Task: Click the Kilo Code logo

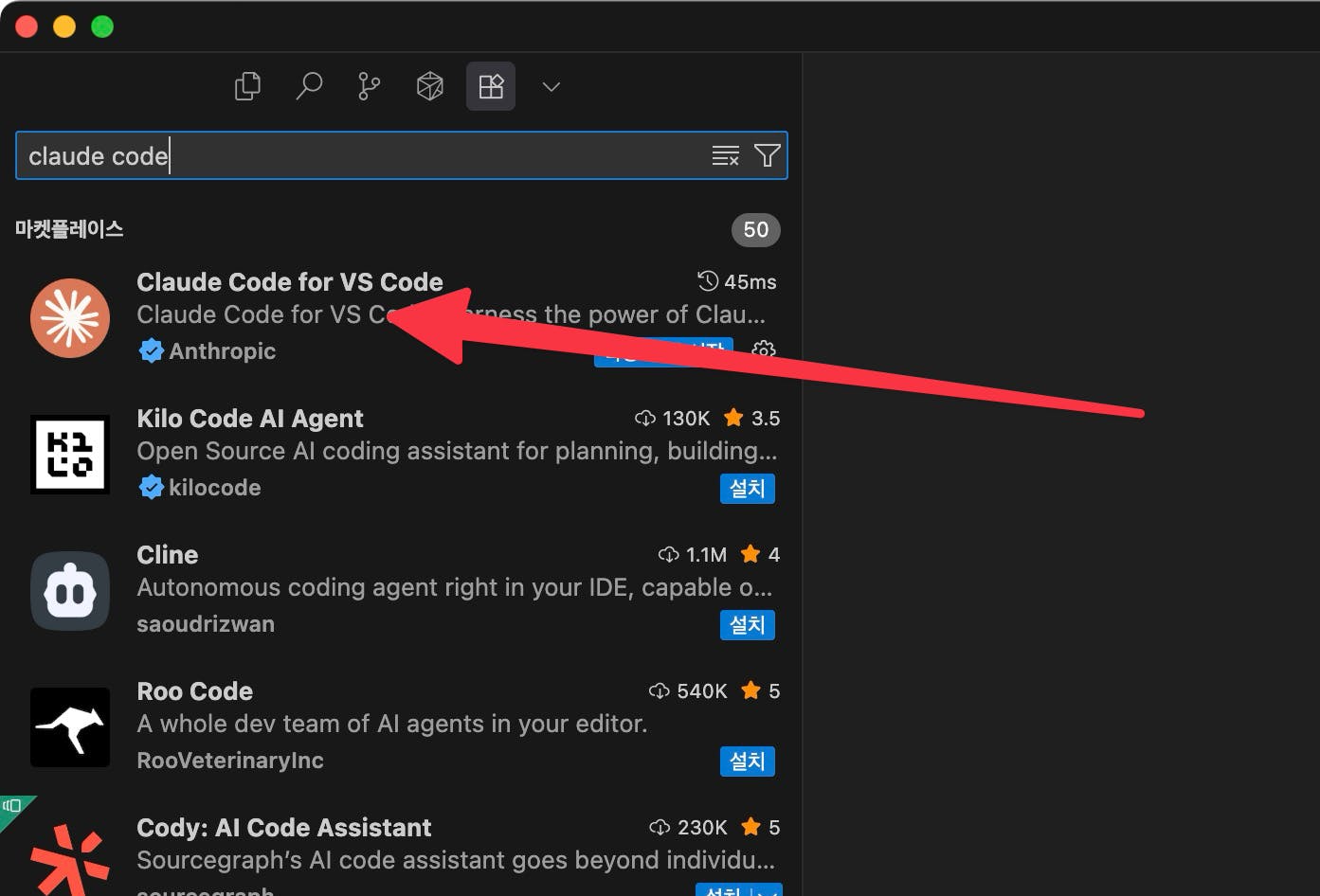Action: [70, 454]
